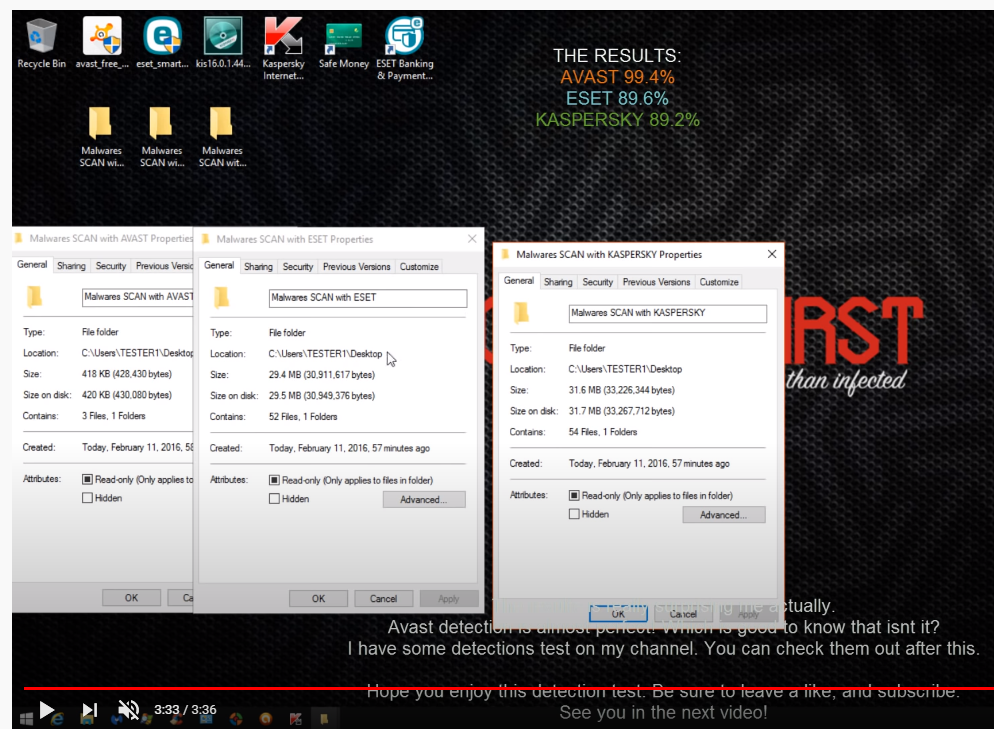Launch the Safe Money shortcut
This screenshot has width=994, height=729.
pos(344,44)
